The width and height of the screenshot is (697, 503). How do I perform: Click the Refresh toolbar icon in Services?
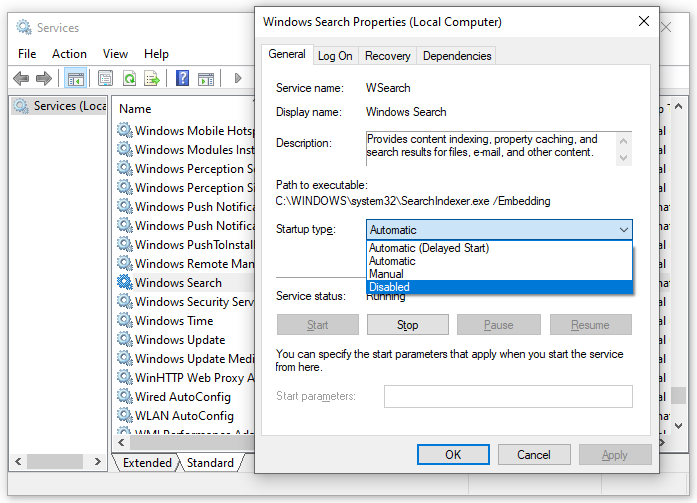point(129,79)
